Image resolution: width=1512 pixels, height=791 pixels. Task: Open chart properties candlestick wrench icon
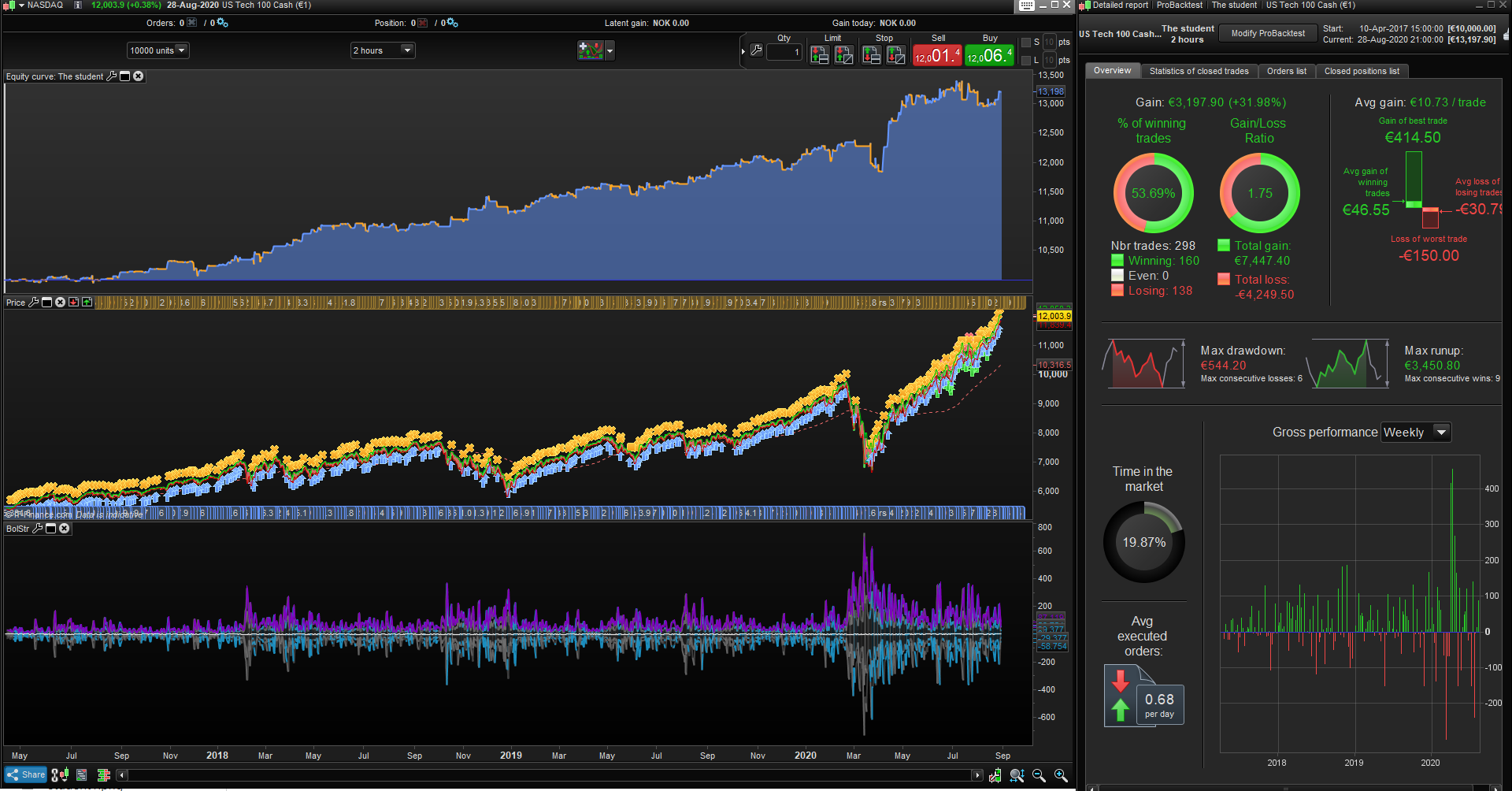click(x=995, y=776)
